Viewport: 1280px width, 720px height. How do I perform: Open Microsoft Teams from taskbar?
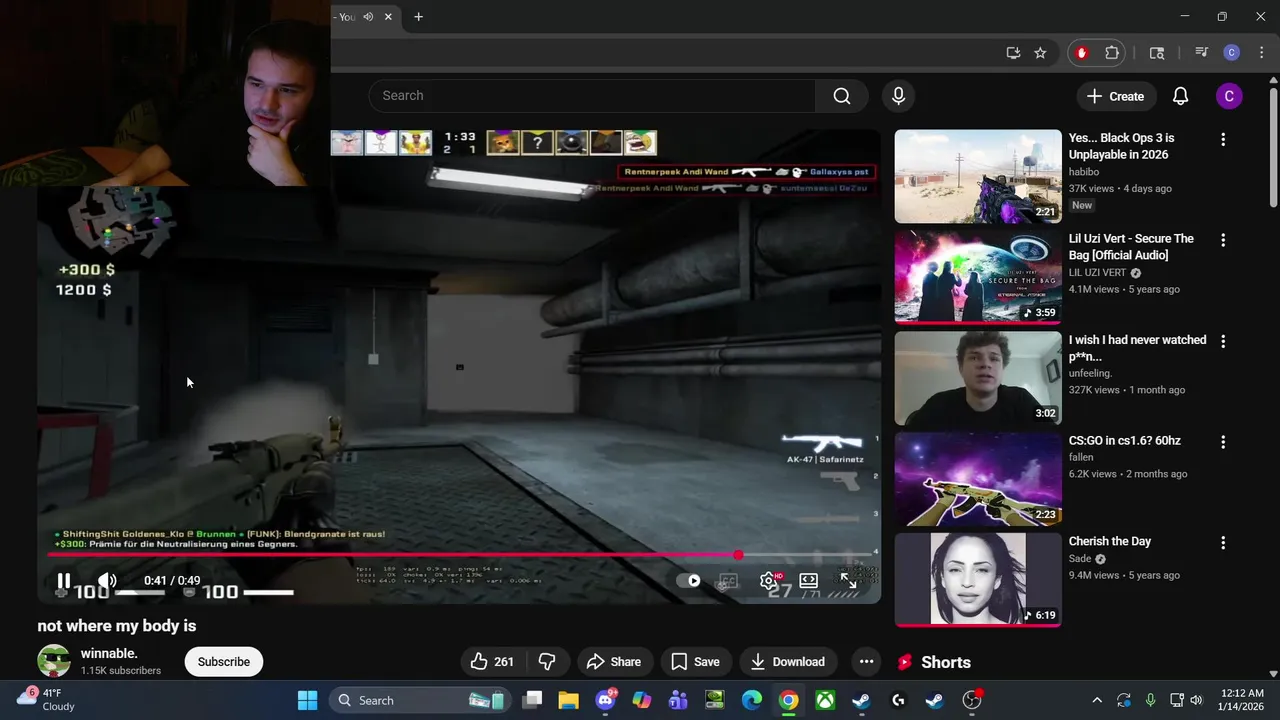[678, 700]
